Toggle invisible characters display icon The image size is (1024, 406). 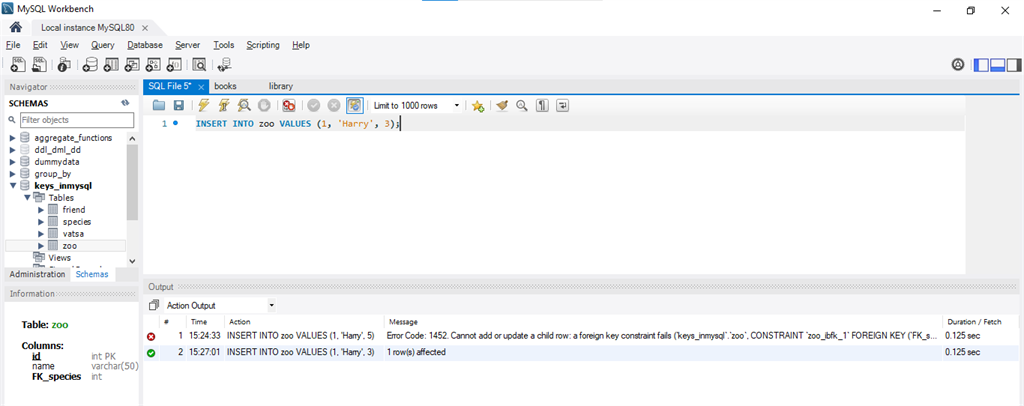(x=542, y=105)
